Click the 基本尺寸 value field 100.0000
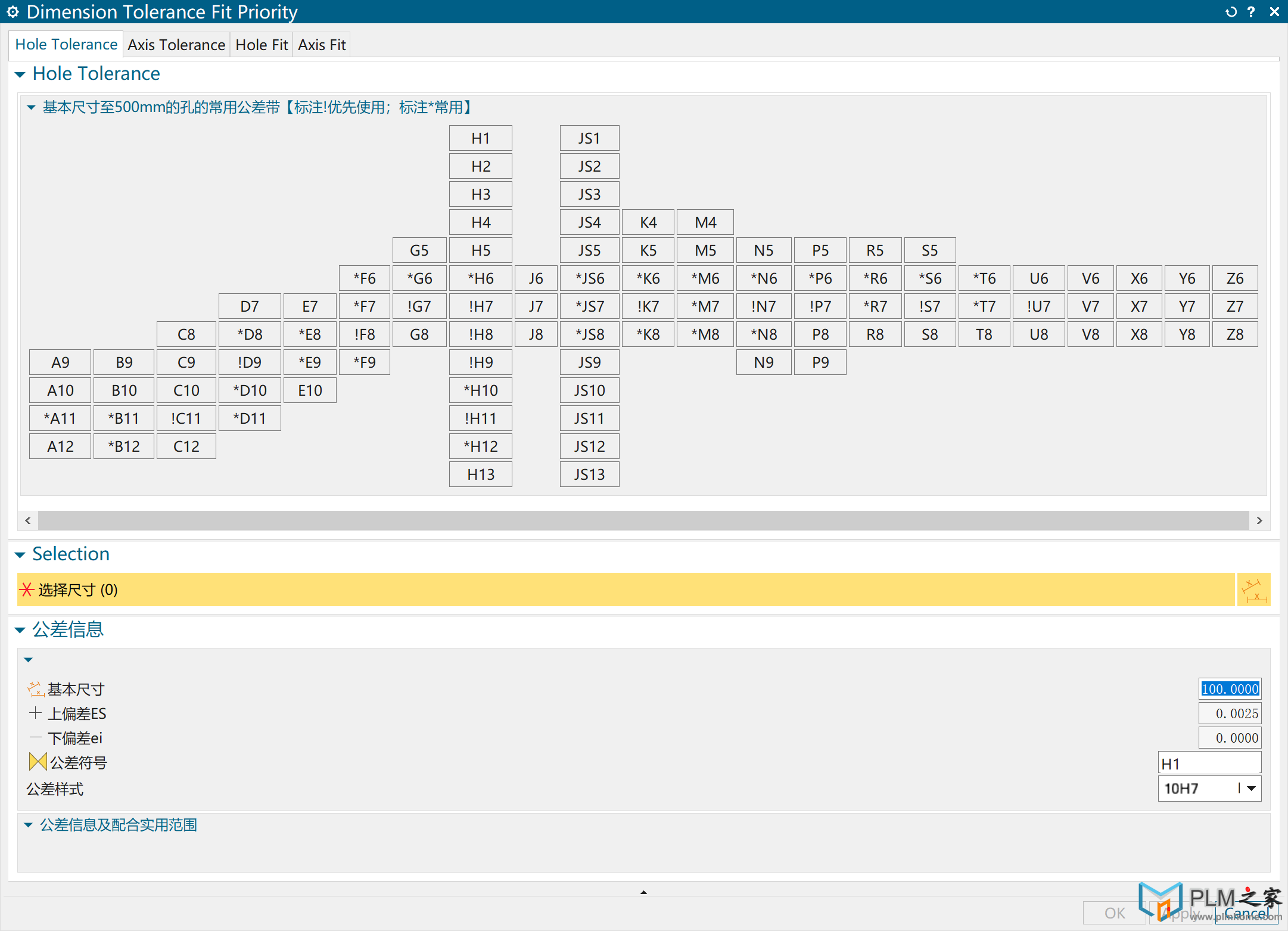The image size is (1288, 931). (1230, 689)
